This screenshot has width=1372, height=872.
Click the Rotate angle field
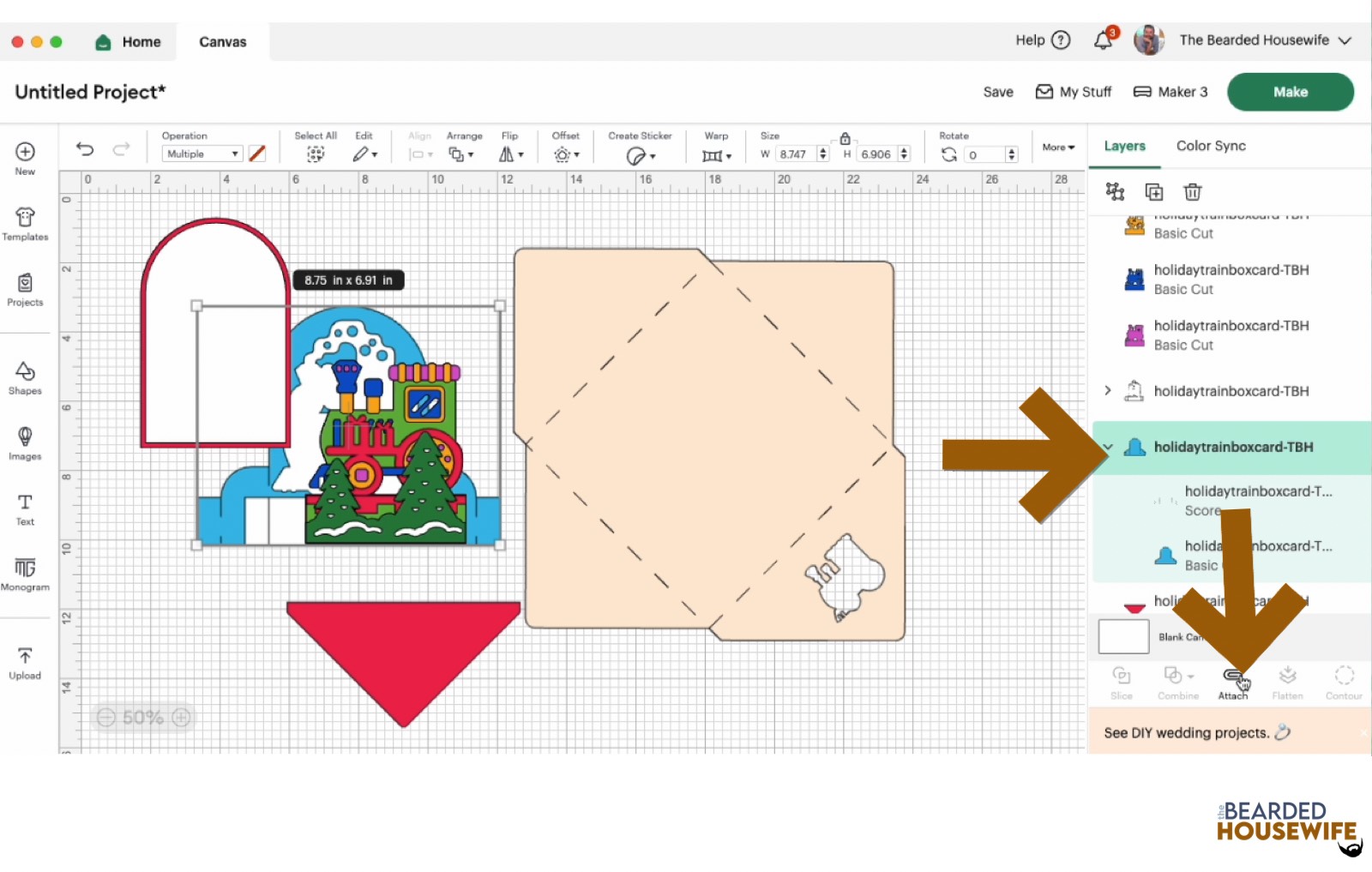pos(984,154)
